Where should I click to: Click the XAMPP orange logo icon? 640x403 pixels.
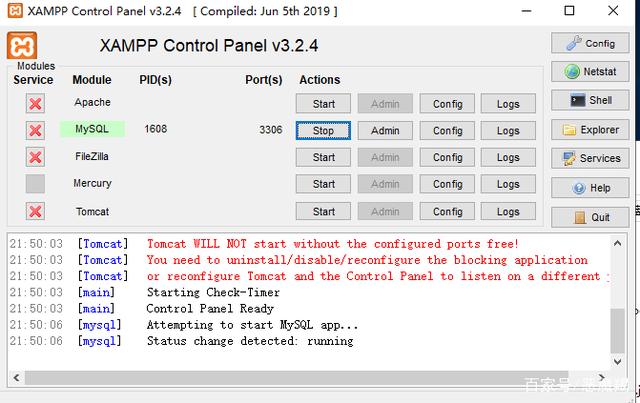(x=23, y=46)
